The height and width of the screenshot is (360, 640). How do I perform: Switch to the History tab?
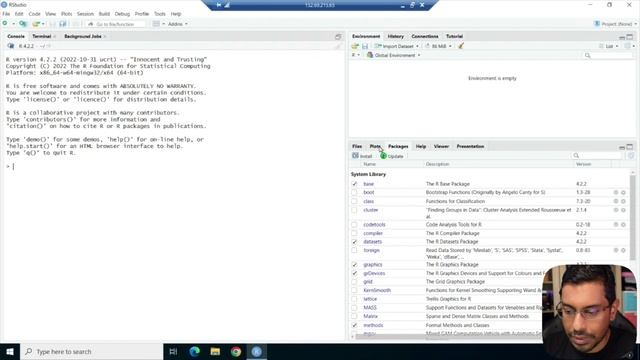pyautogui.click(x=395, y=36)
